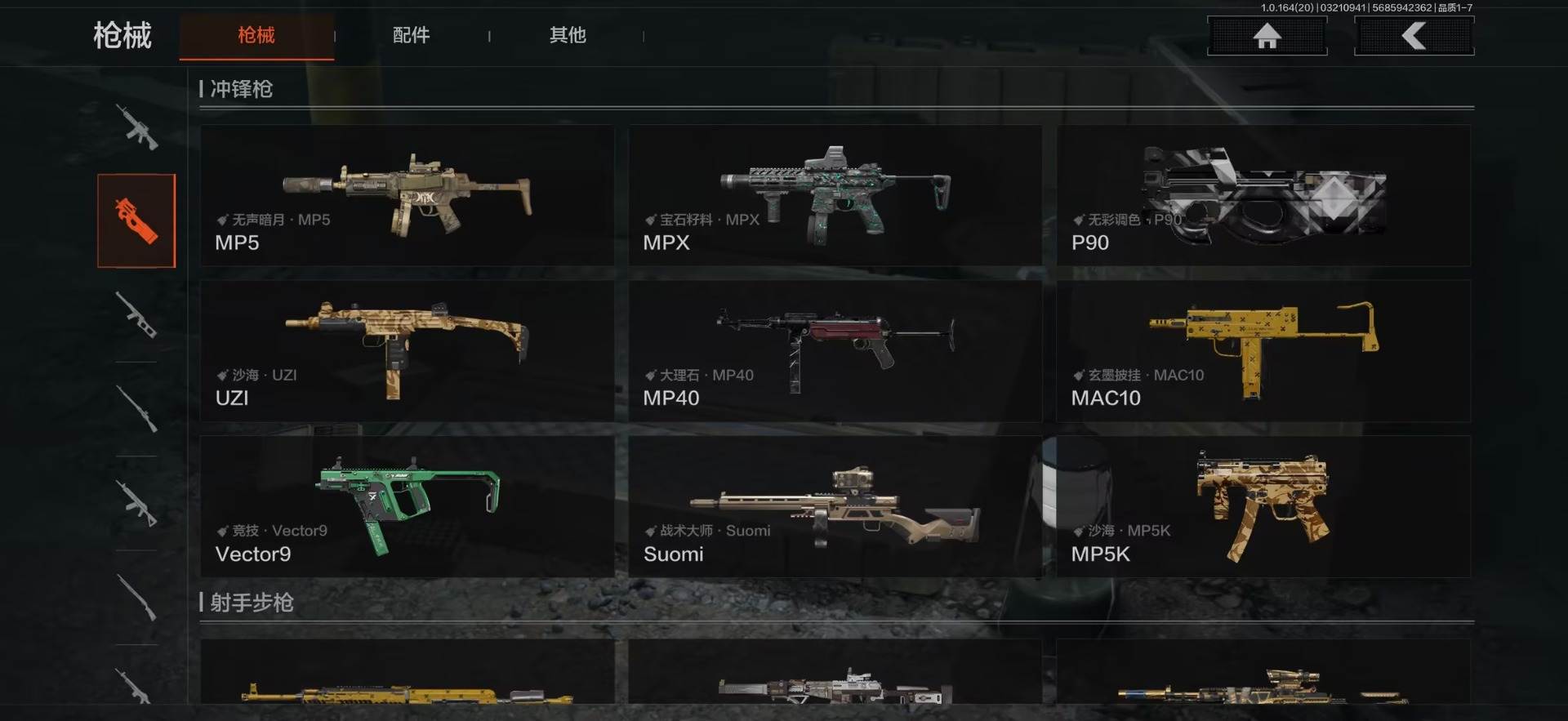
Task: Select the MP5 weapon card
Action: click(407, 195)
